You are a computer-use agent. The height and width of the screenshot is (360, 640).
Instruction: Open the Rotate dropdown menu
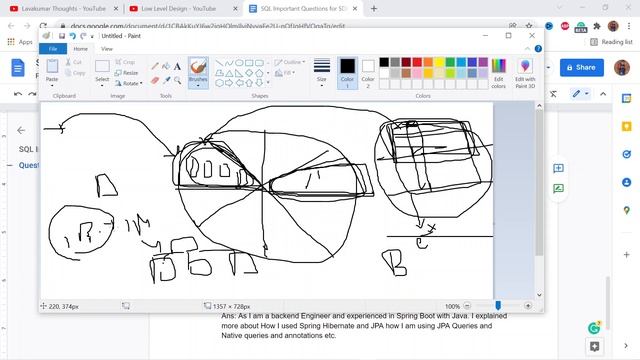point(129,83)
